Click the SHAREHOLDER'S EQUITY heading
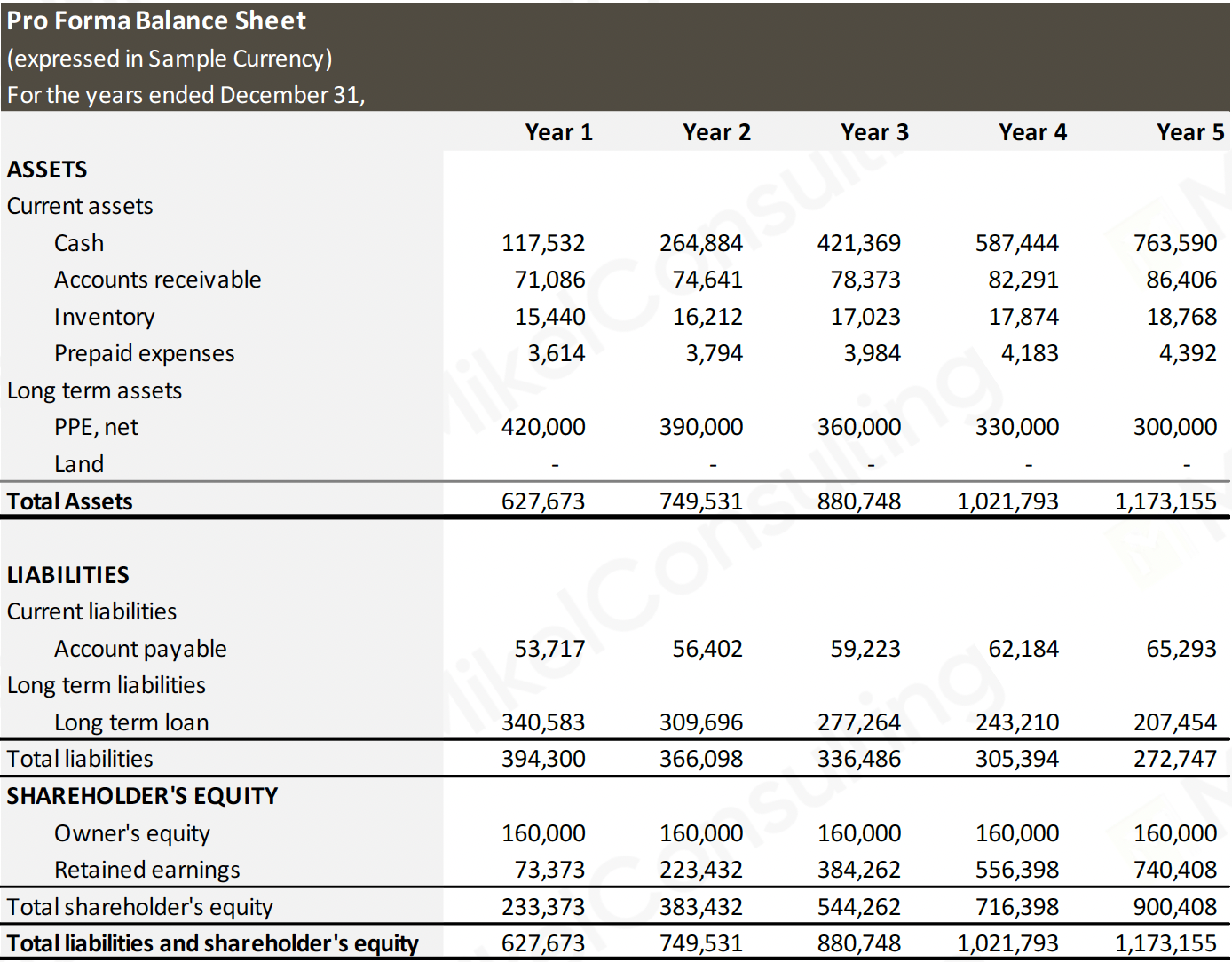1232x962 pixels. 142,796
